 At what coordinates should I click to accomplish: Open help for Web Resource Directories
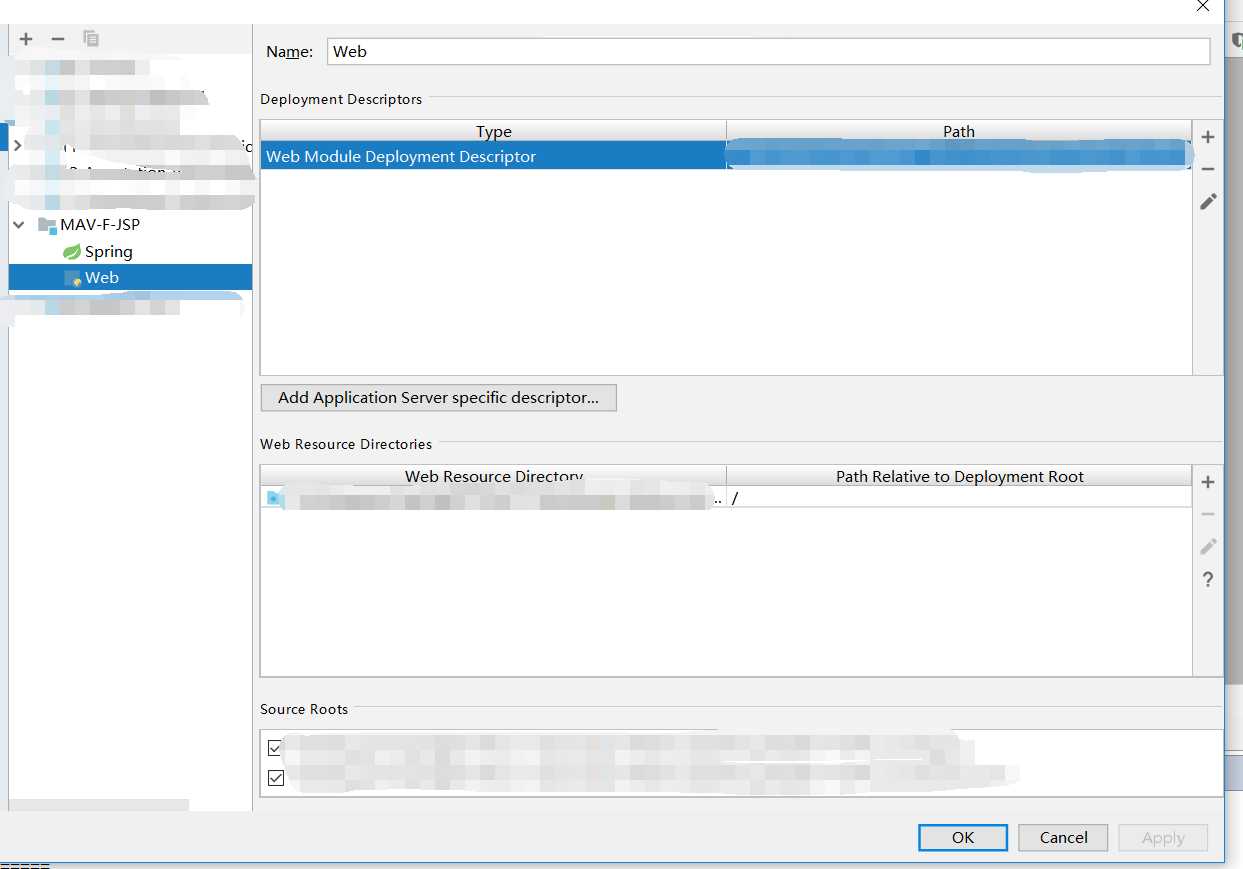click(x=1208, y=580)
